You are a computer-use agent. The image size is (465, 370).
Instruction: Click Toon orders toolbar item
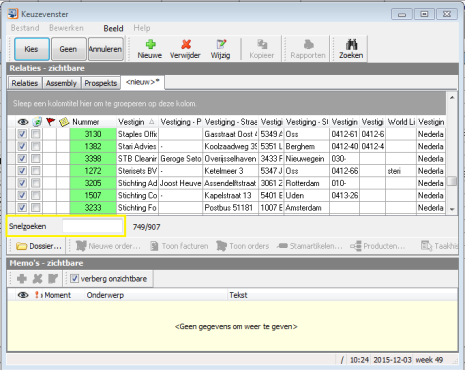(242, 246)
